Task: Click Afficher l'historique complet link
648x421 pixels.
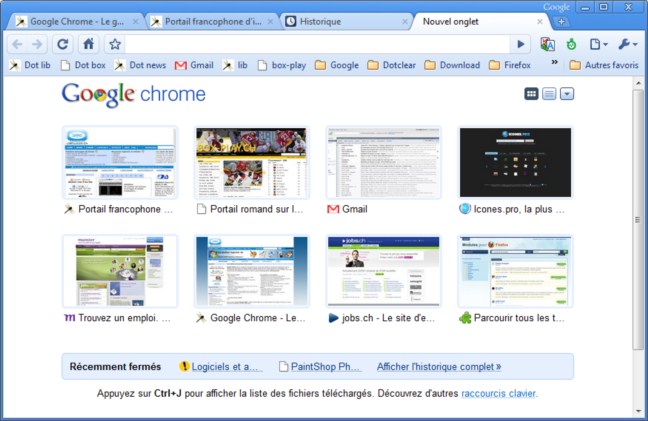Action: tap(439, 366)
